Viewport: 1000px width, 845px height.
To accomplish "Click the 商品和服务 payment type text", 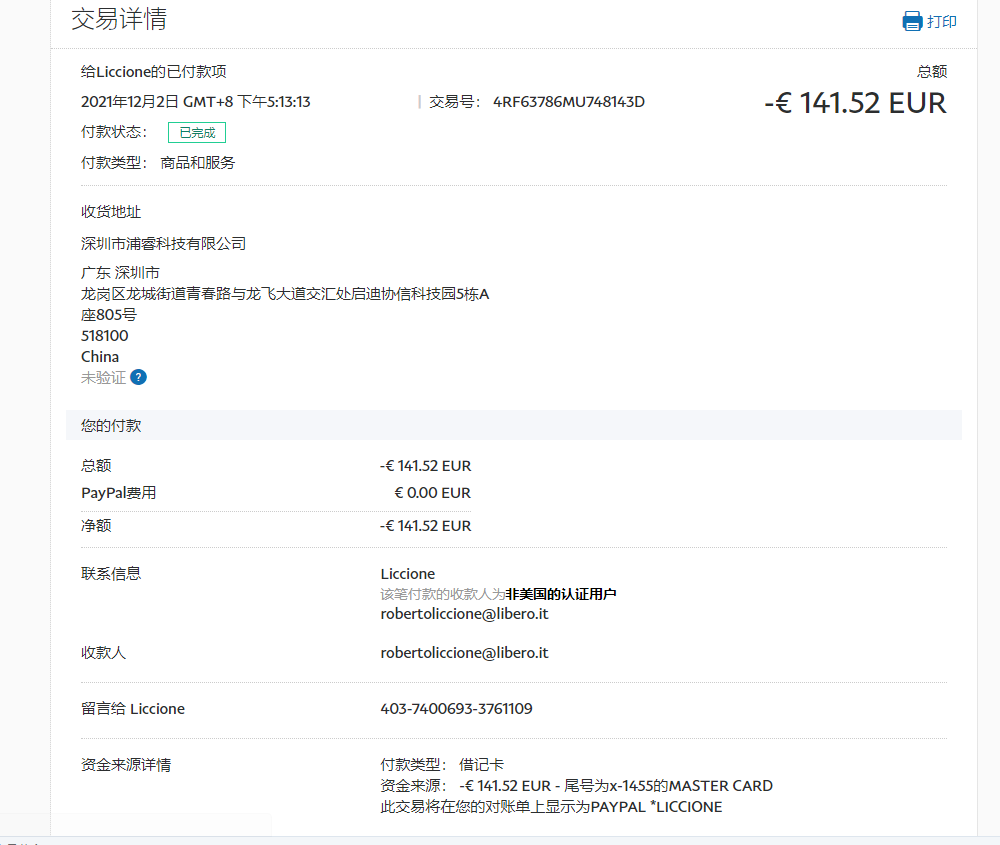I will coord(198,162).
